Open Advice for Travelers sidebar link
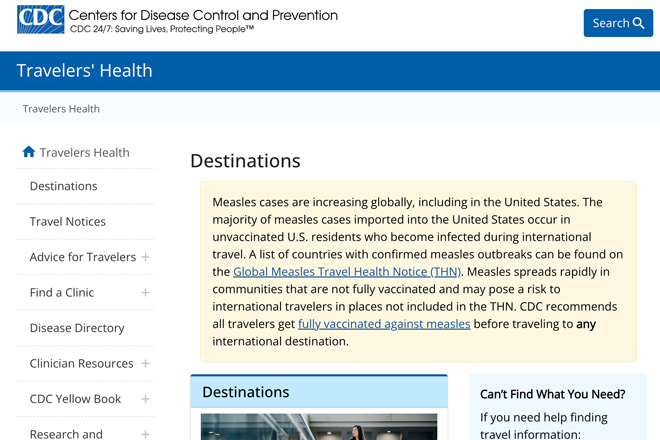 coord(83,257)
